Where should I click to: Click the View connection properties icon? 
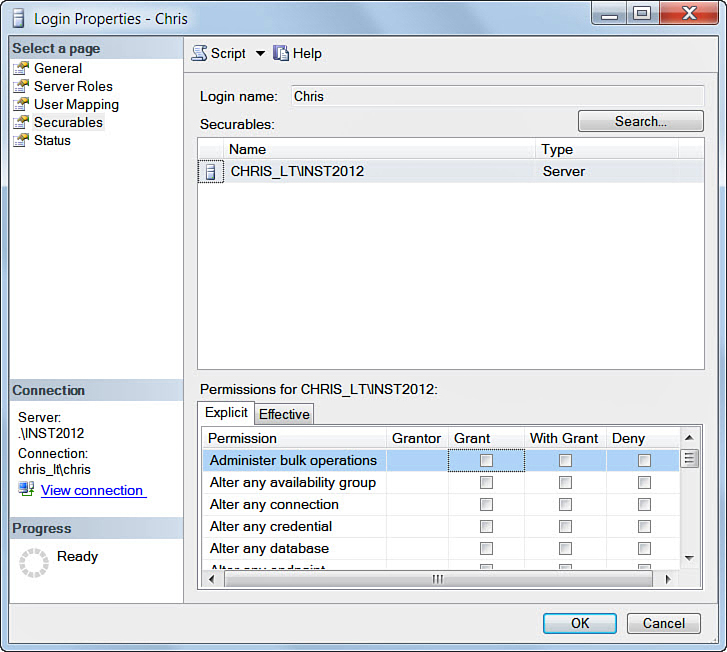[x=27, y=489]
